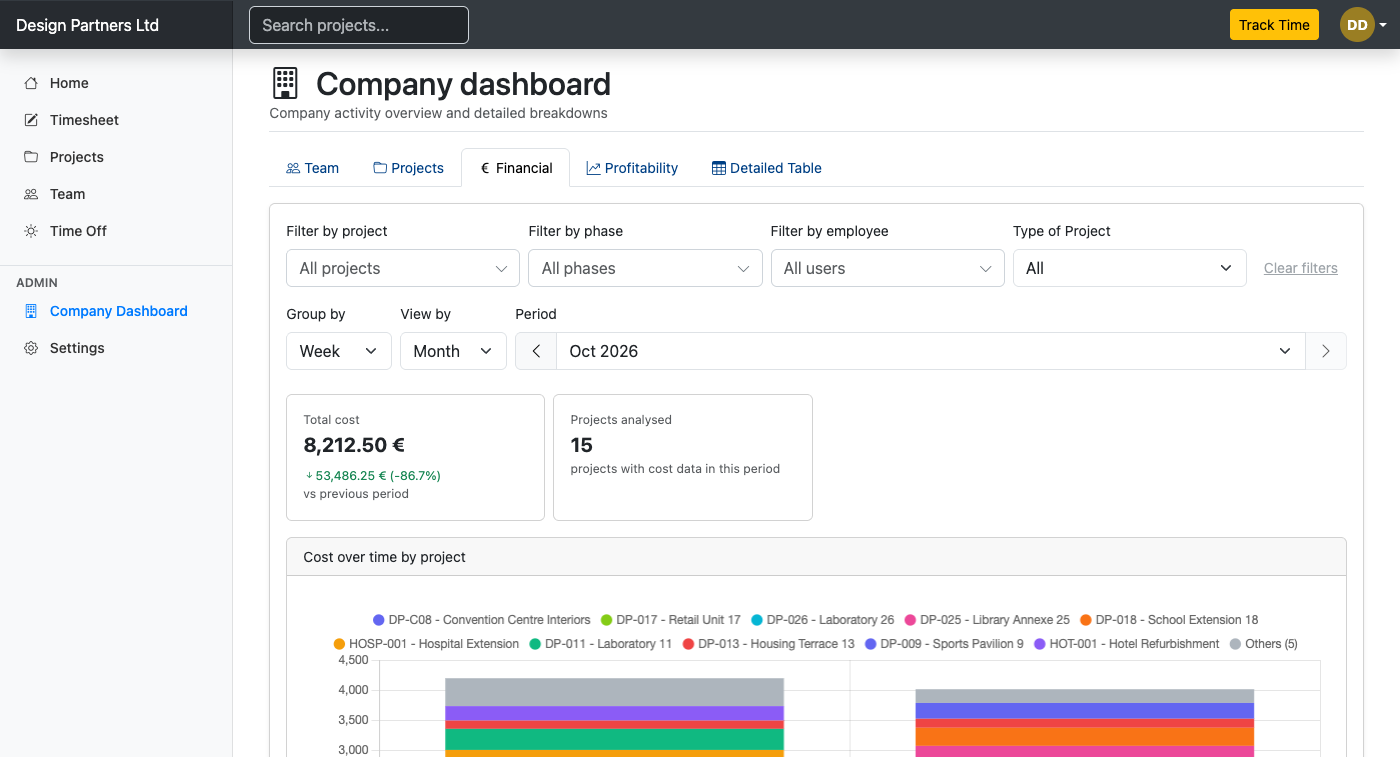The width and height of the screenshot is (1400, 757).
Task: Click the Projects analysed count 15
Action: (x=582, y=445)
